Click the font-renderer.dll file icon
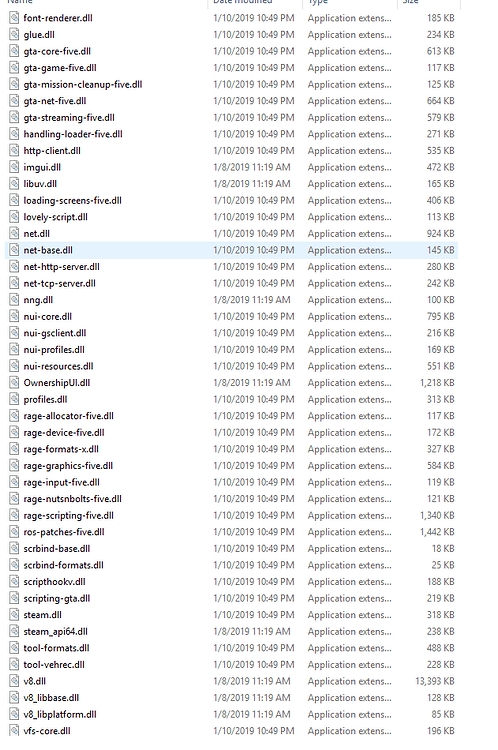 [x=14, y=18]
